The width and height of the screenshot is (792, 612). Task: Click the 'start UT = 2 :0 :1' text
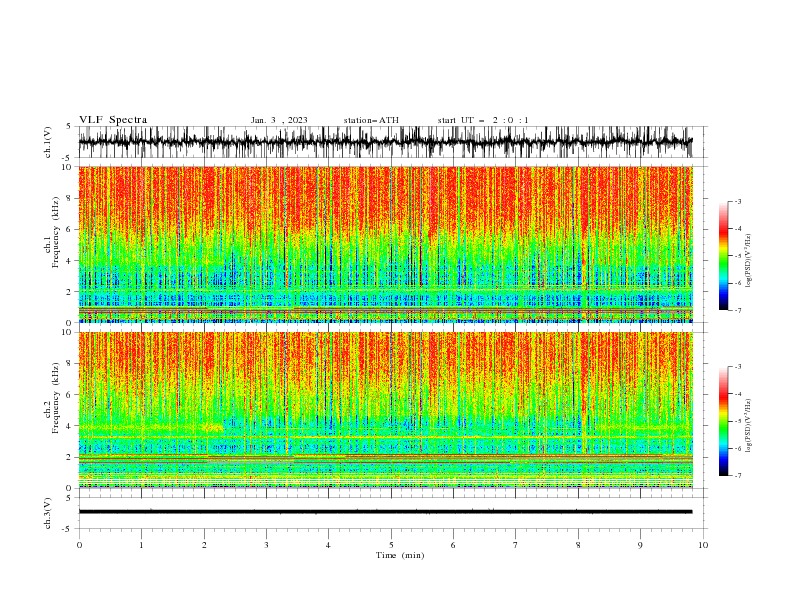[483, 120]
